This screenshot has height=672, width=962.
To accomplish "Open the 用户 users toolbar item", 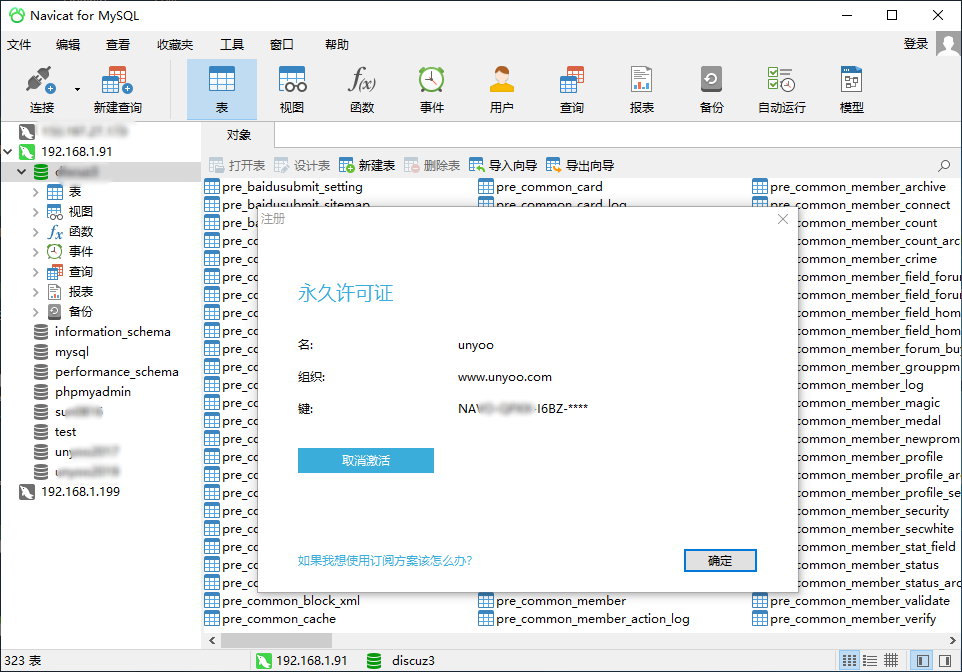I will (x=501, y=90).
